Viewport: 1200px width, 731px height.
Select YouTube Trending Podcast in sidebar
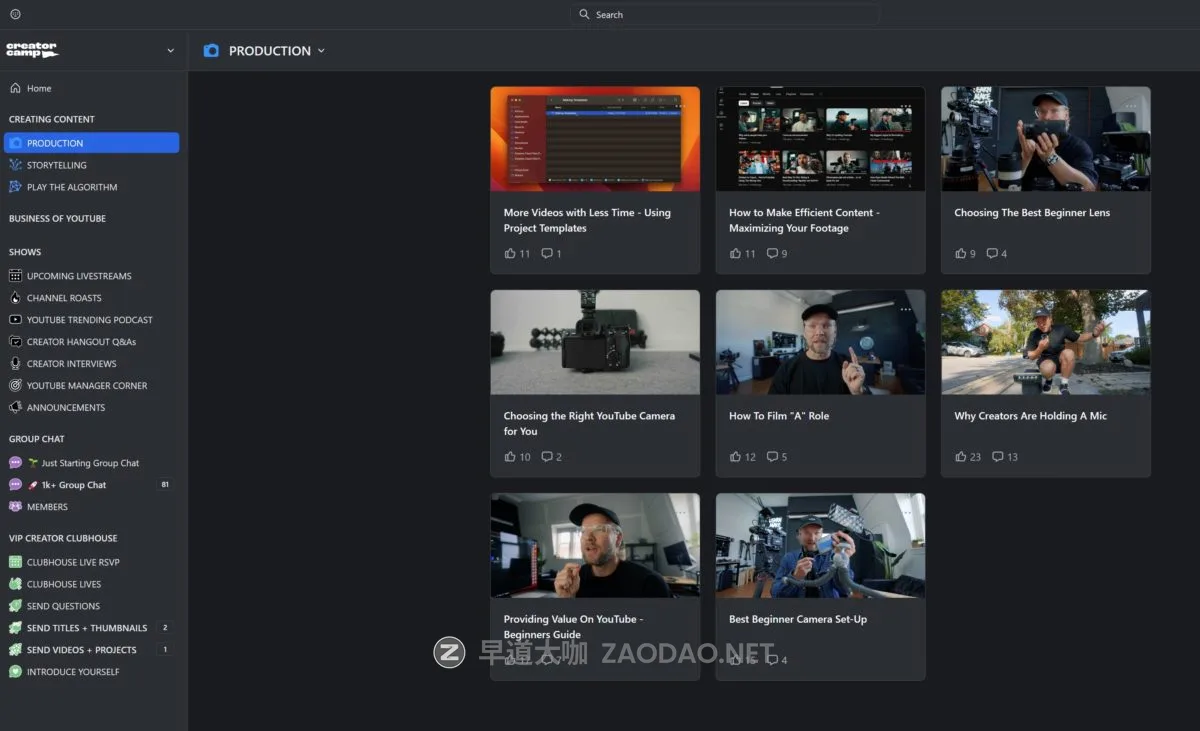coord(89,320)
